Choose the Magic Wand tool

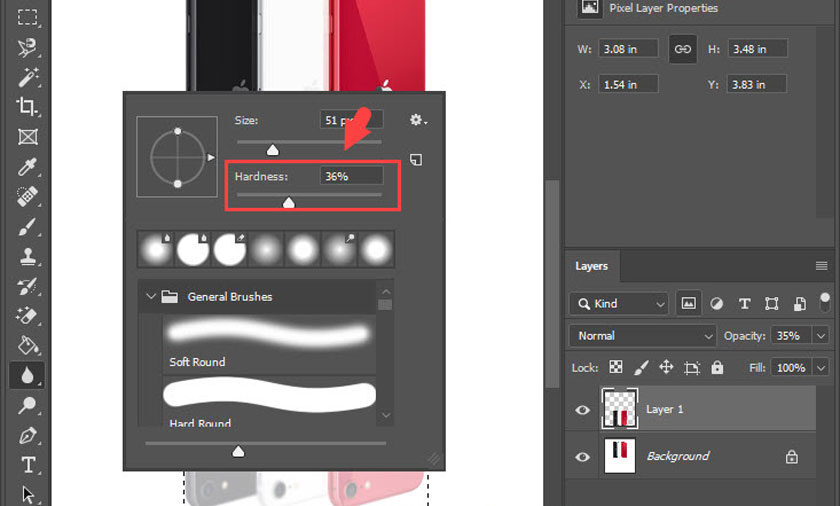(x=28, y=76)
